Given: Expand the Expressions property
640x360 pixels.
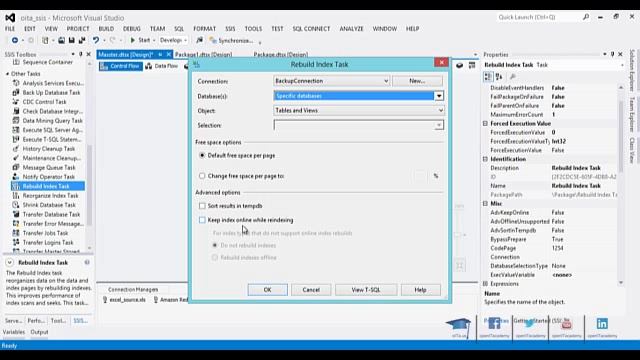Looking at the screenshot, I should [485, 284].
